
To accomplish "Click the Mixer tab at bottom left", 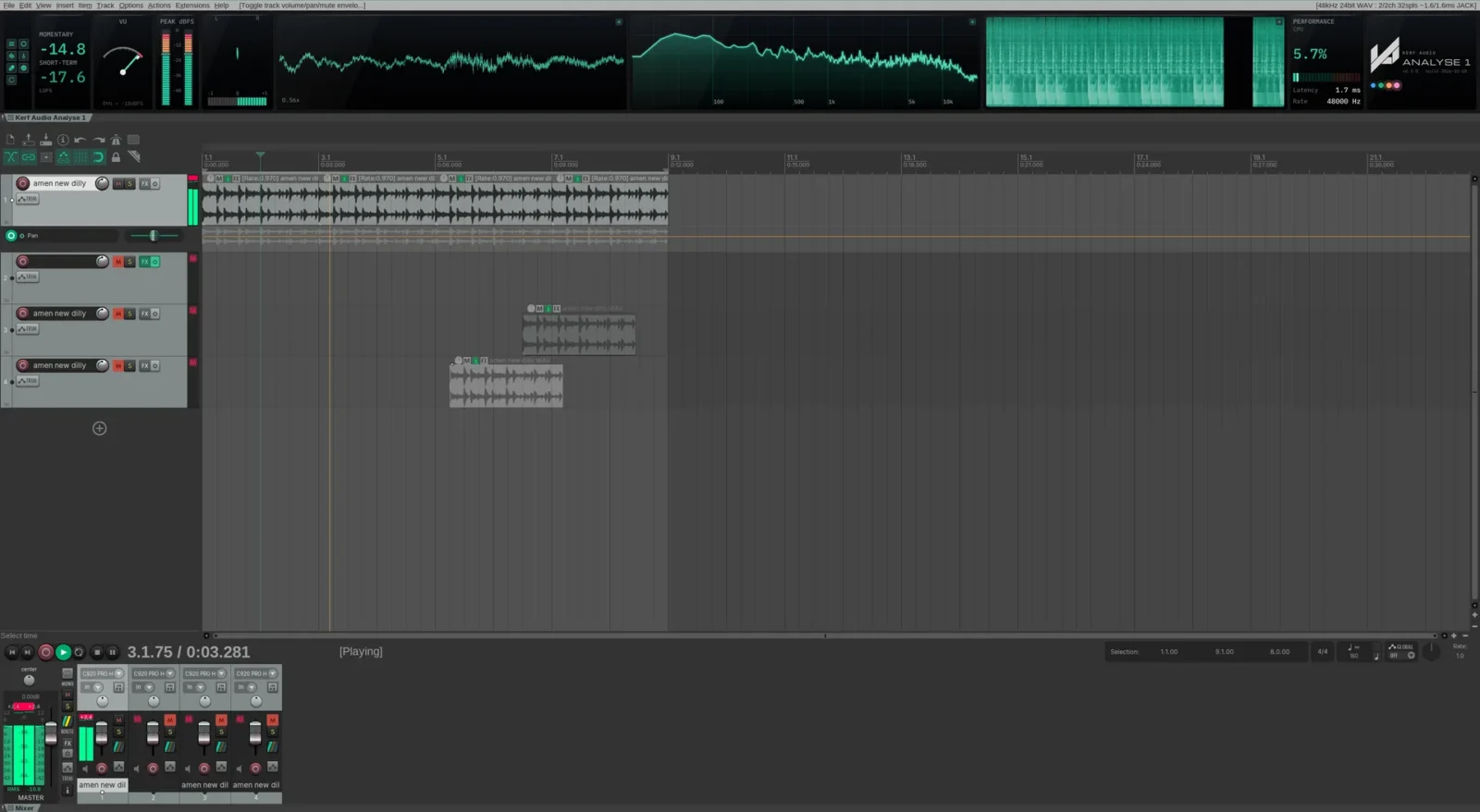I will pyautogui.click(x=20, y=807).
